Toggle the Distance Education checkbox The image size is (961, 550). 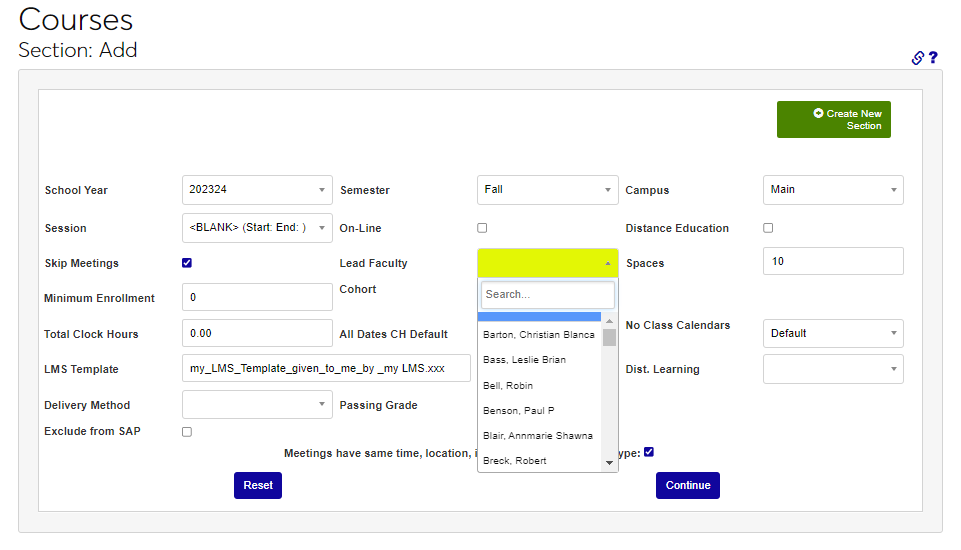[x=768, y=228]
